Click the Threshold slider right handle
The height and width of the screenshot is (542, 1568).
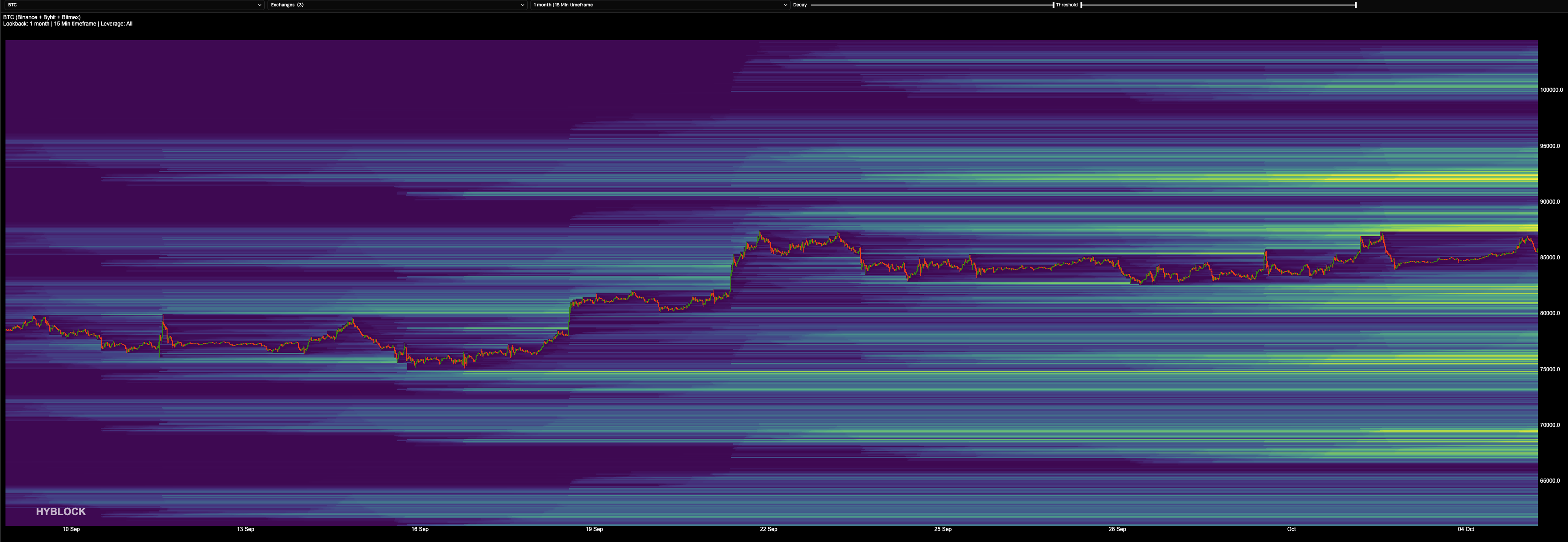coord(1356,5)
